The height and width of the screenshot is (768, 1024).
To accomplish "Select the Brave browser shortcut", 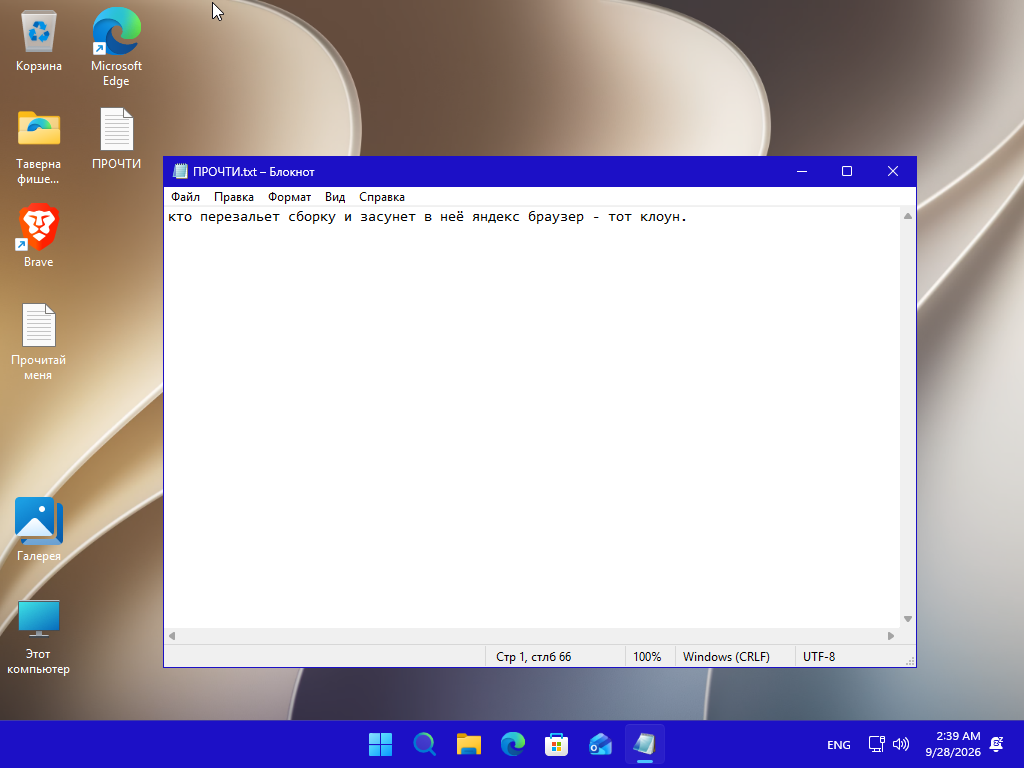I will coord(39,235).
